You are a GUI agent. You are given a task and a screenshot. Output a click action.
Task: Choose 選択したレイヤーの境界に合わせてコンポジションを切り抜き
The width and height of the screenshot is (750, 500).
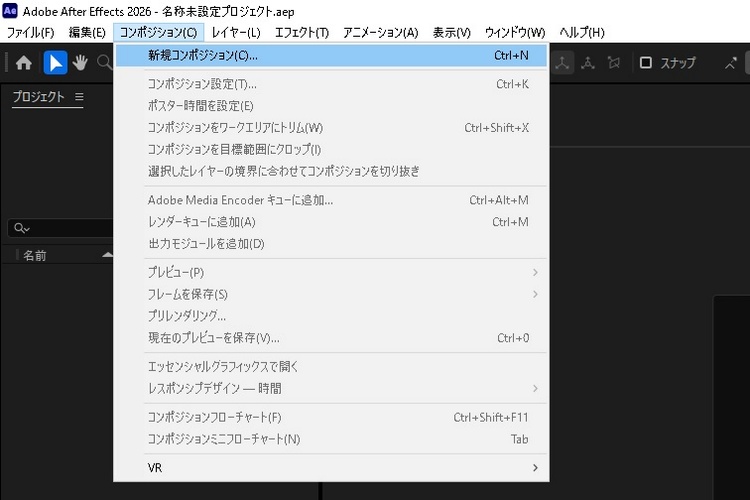click(331, 171)
